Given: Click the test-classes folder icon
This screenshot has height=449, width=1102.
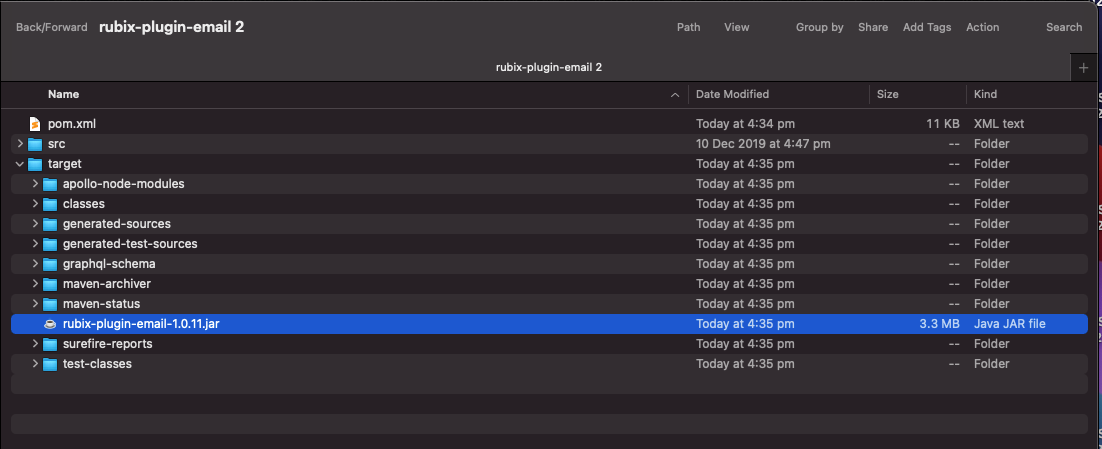Looking at the screenshot, I should click(50, 364).
